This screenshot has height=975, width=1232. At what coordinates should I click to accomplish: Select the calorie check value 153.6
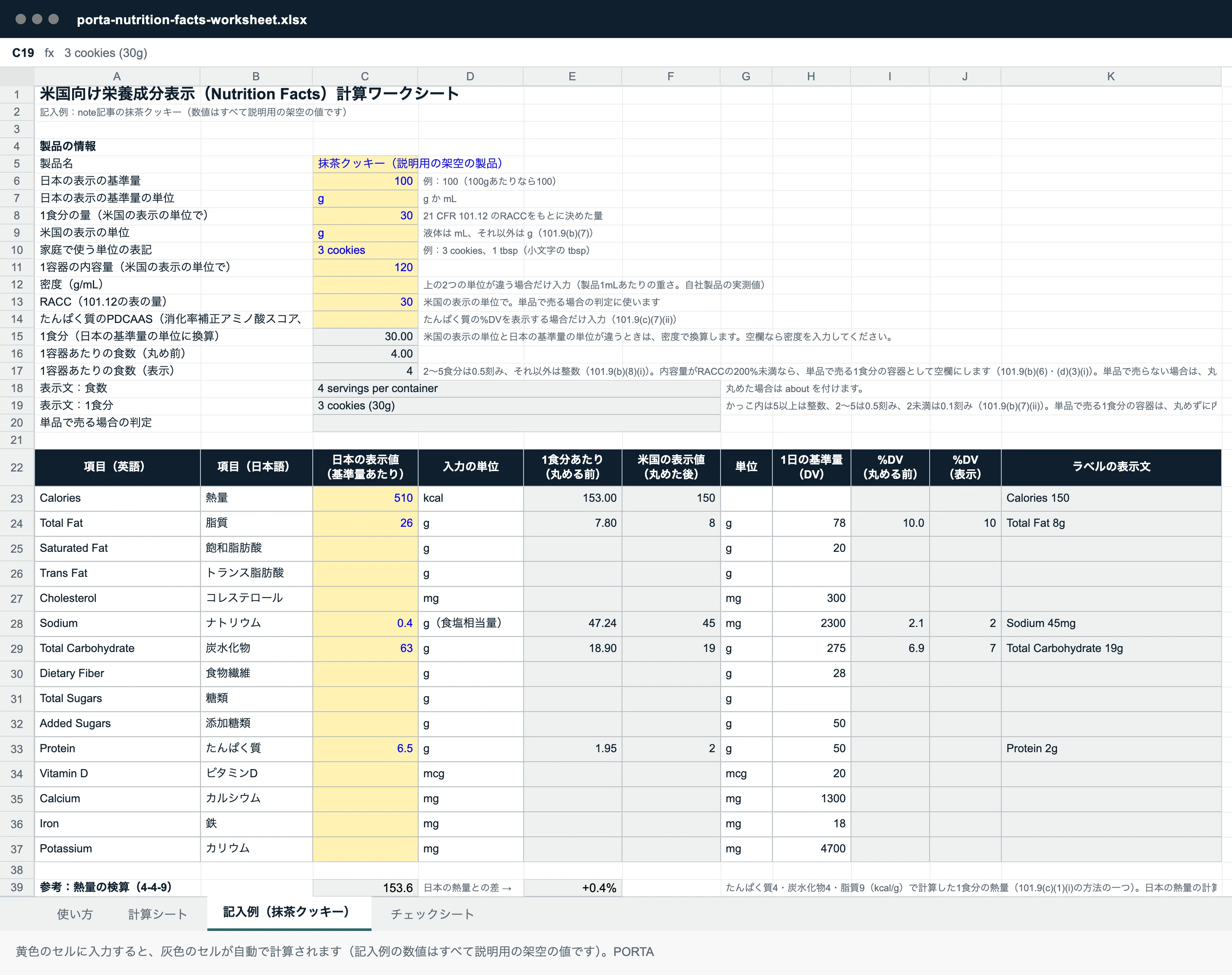tap(365, 888)
